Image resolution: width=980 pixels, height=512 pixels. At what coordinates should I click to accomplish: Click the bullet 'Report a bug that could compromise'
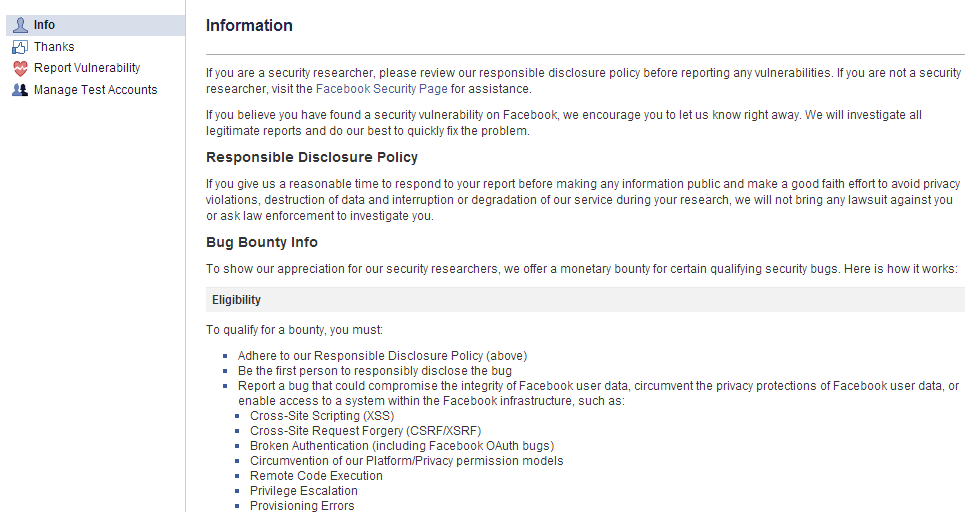pyautogui.click(x=598, y=393)
